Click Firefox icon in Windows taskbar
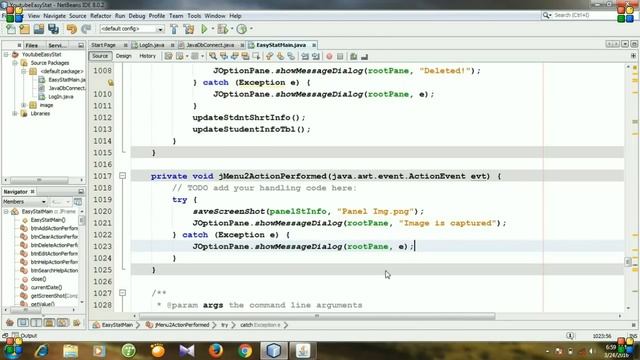 (216, 350)
